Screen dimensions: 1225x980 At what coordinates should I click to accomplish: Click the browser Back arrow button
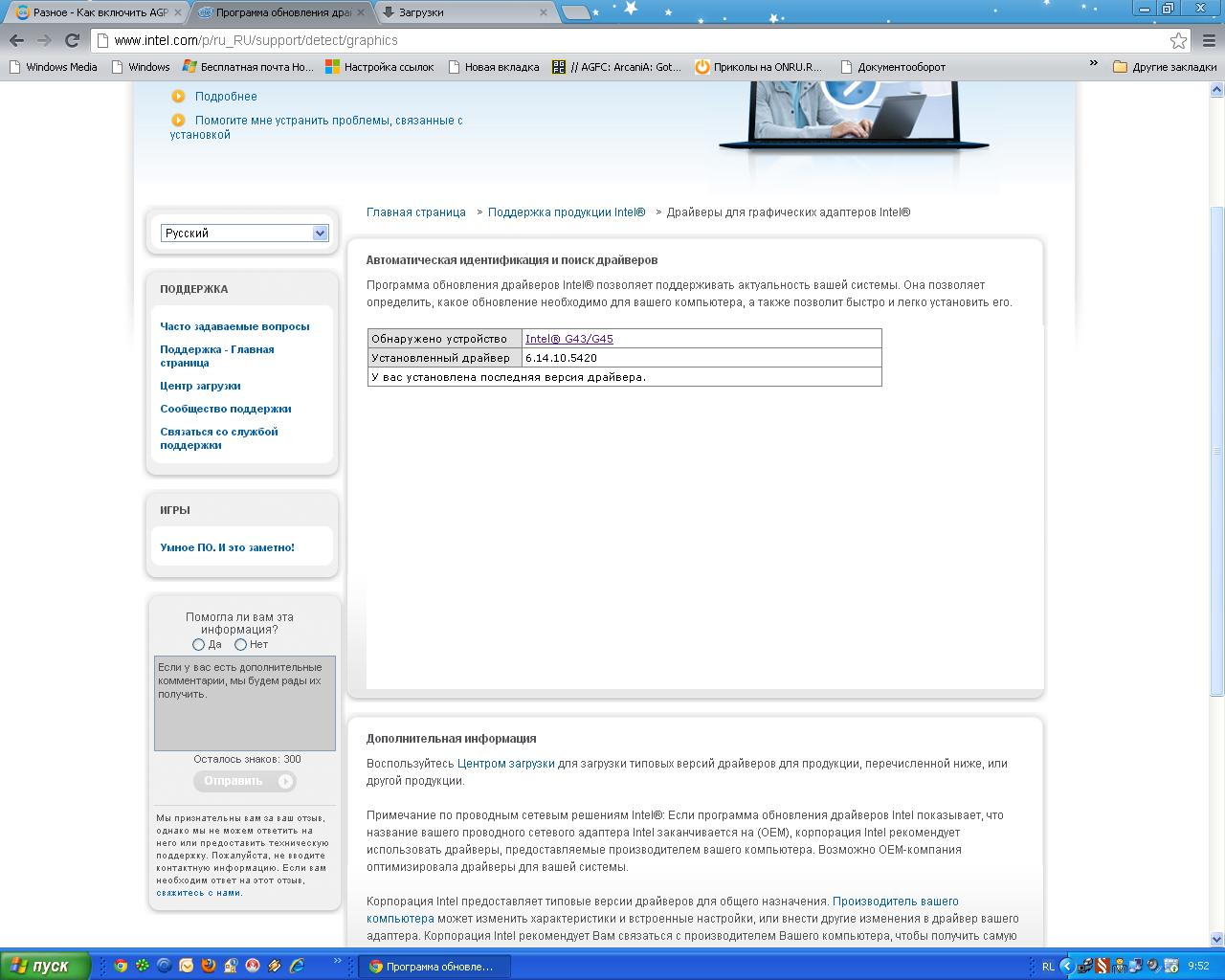(x=16, y=40)
